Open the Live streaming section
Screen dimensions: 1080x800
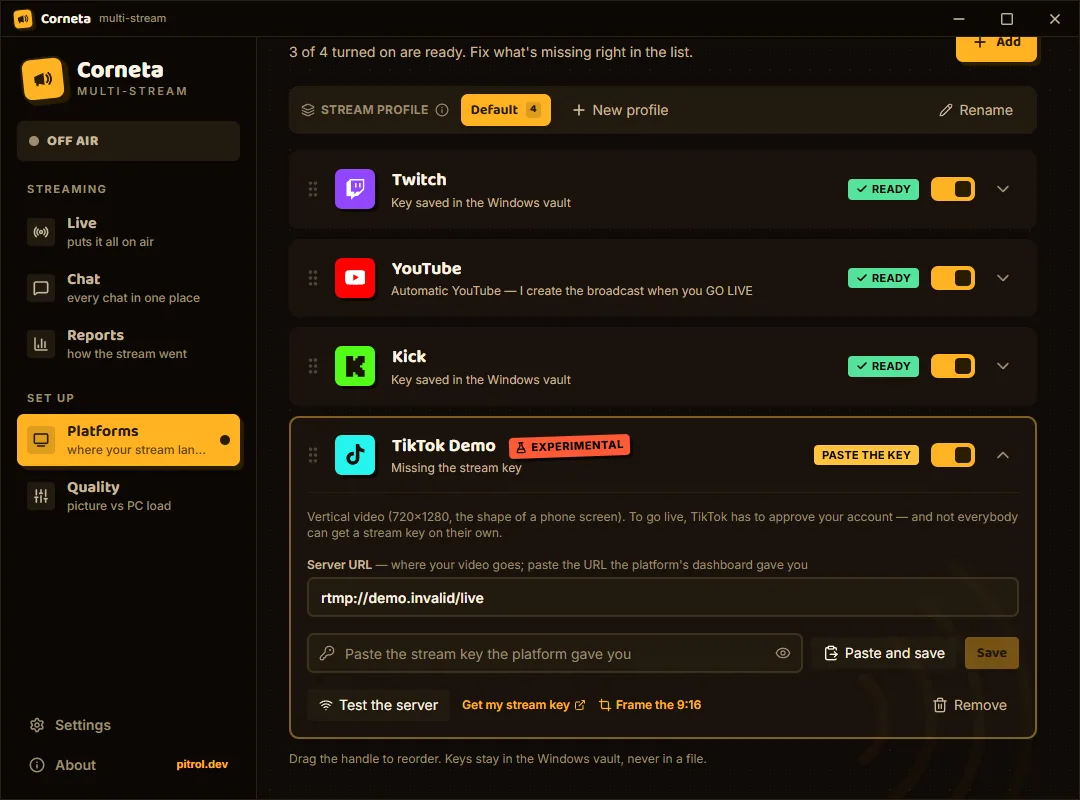point(128,232)
